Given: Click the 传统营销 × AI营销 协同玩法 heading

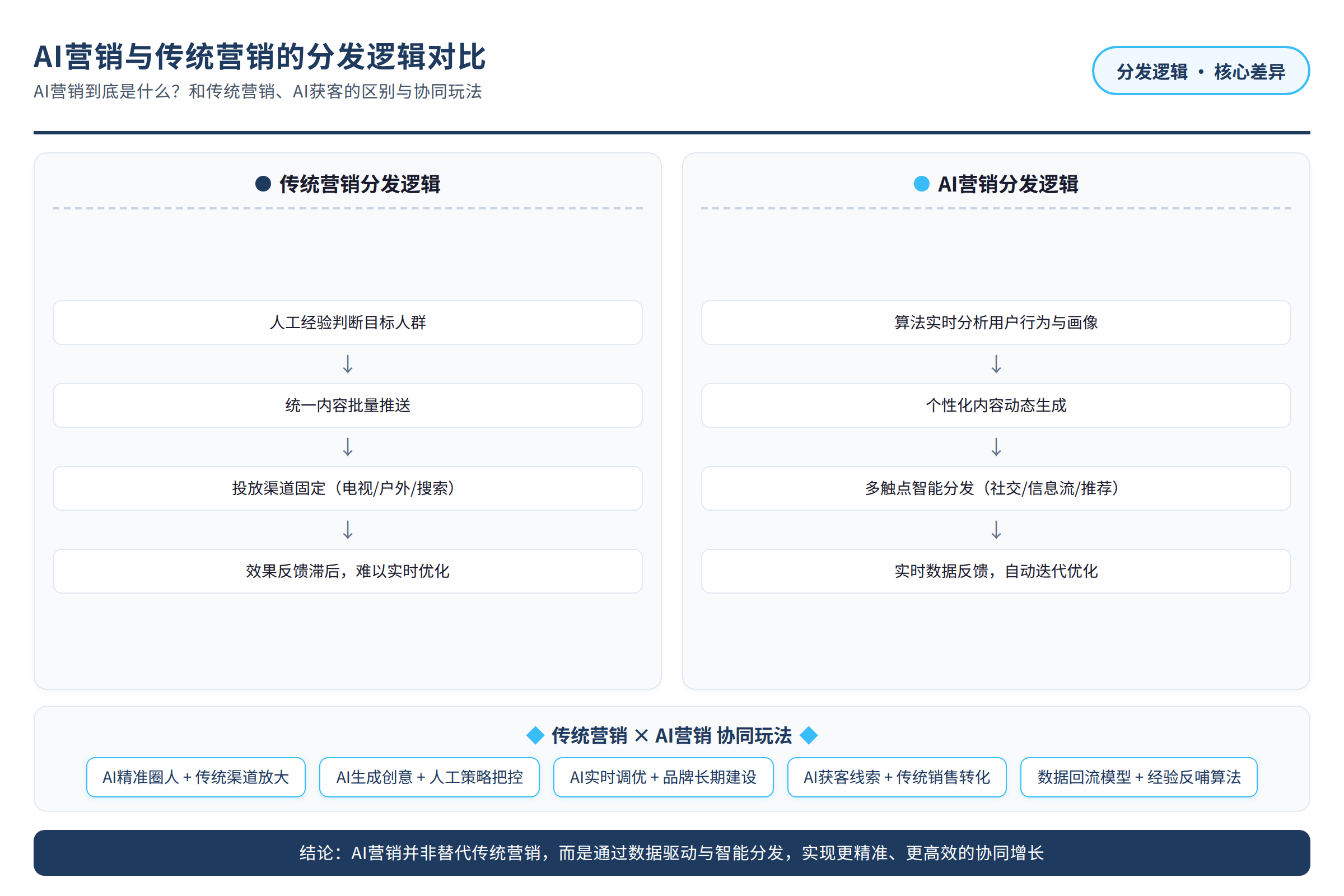Looking at the screenshot, I should point(671,735).
